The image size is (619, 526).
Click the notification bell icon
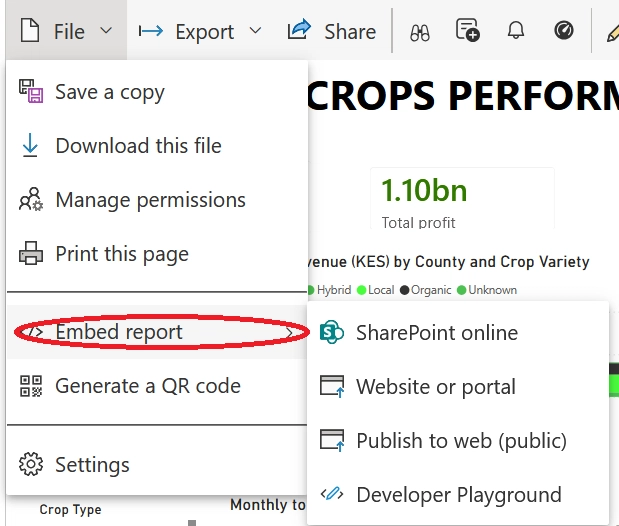tap(516, 31)
